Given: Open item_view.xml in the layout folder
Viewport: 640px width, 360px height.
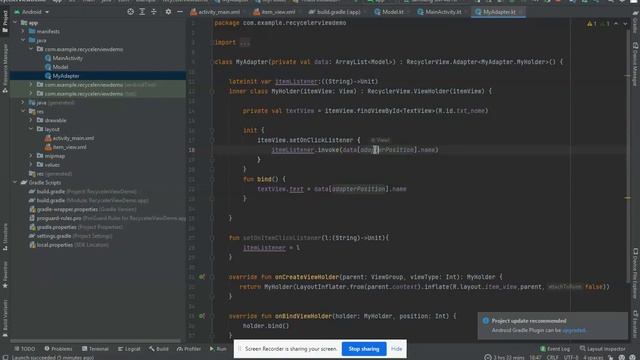Looking at the screenshot, I should pos(66,147).
